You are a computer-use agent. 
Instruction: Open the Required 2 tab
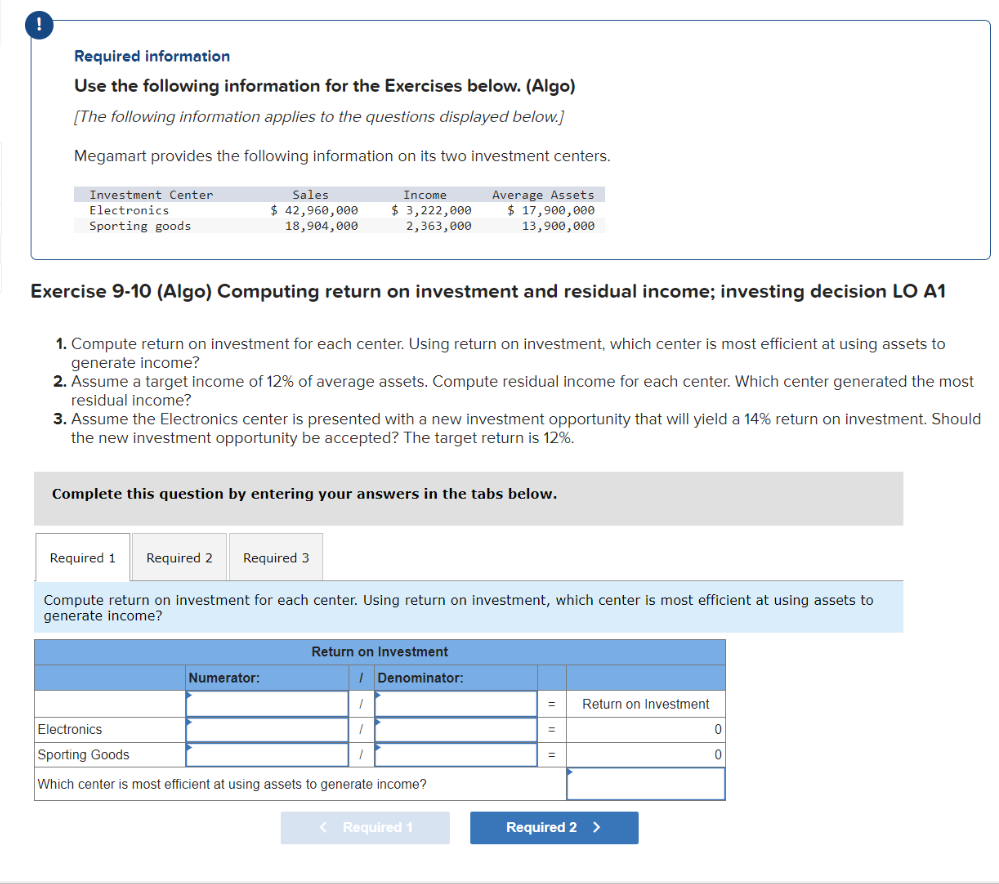coord(179,558)
